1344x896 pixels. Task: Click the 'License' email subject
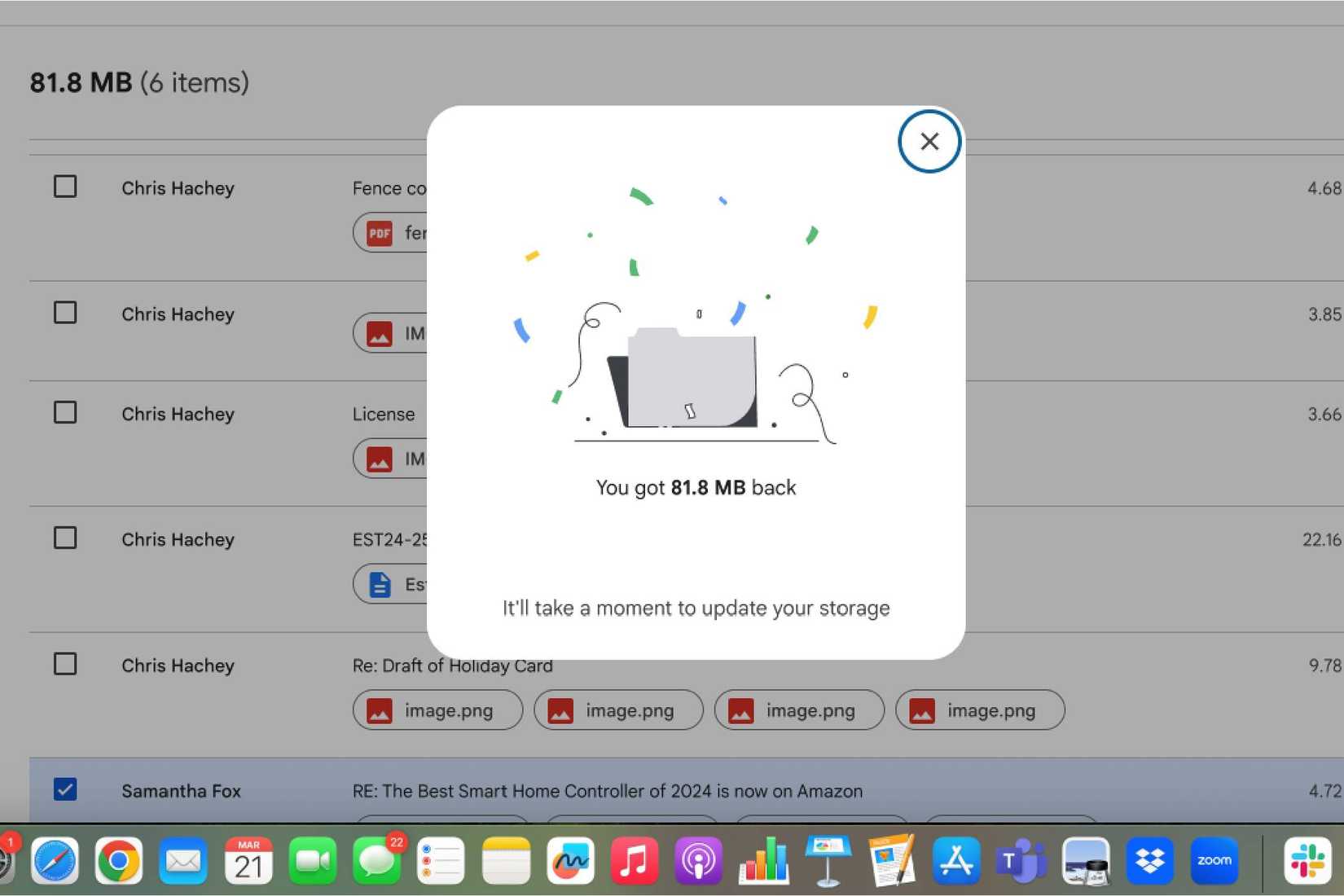[x=384, y=414]
